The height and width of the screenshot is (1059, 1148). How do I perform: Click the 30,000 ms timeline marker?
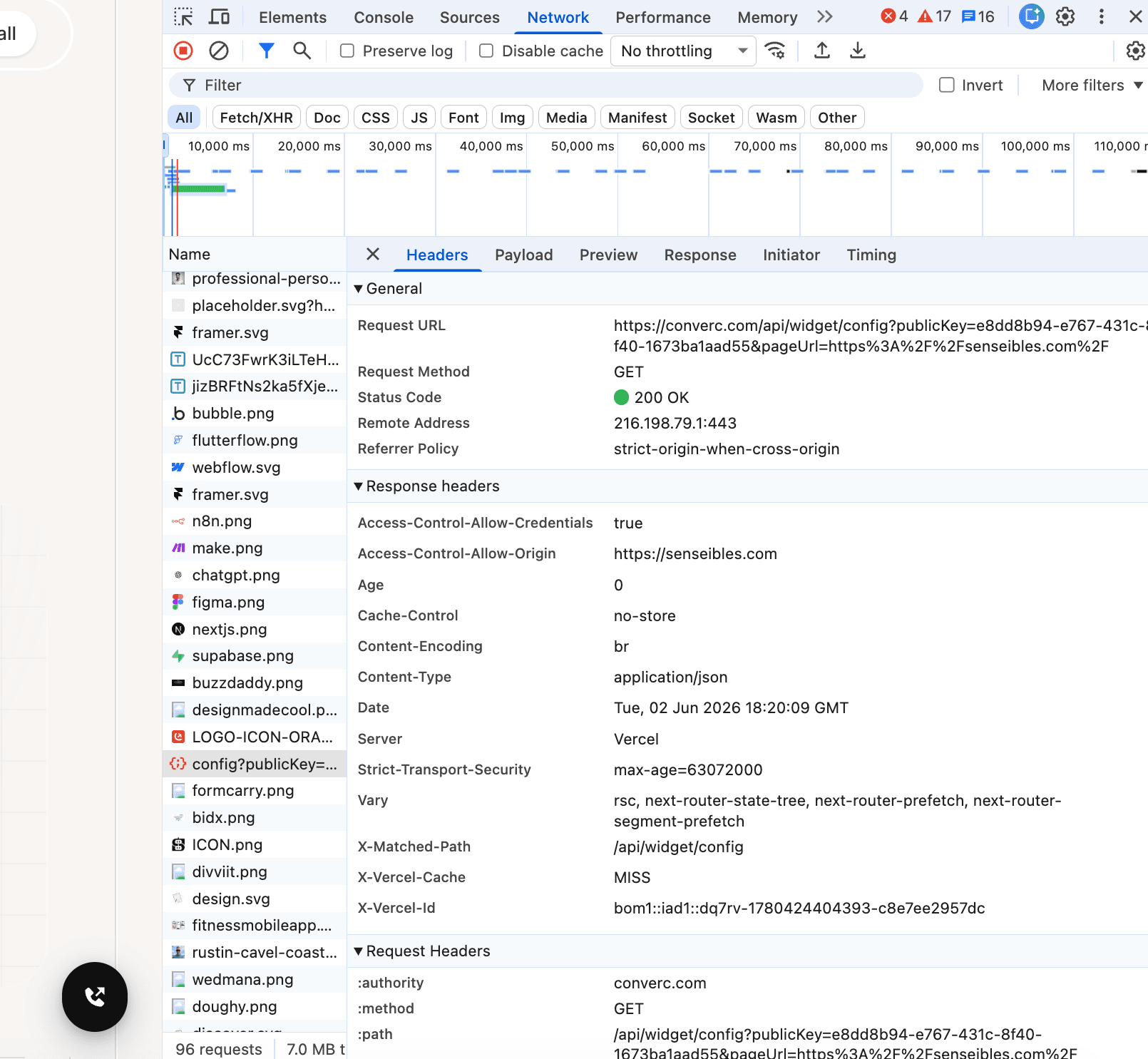[400, 146]
